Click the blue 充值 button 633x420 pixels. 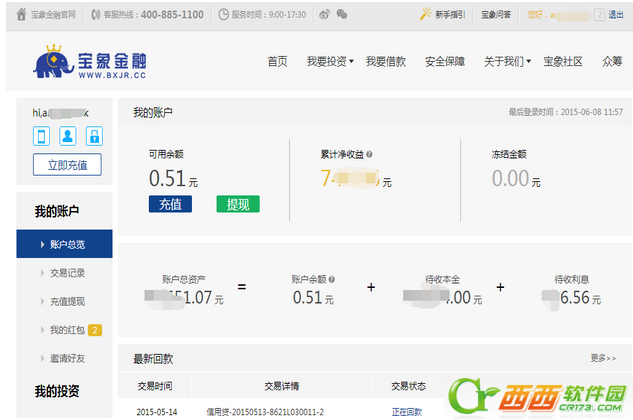[x=170, y=204]
